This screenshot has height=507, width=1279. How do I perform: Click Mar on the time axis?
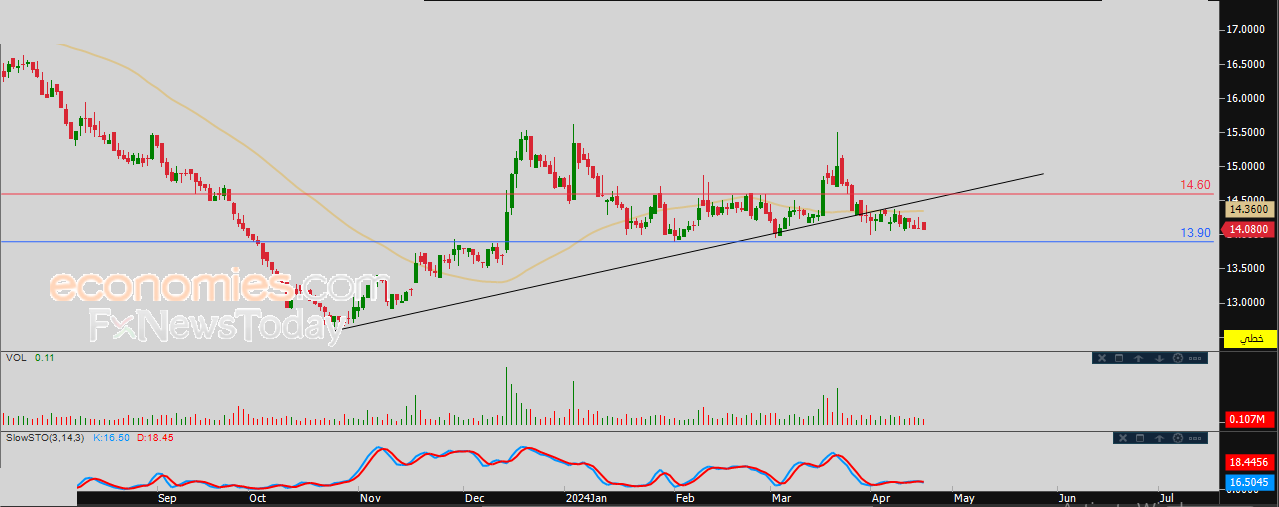(x=782, y=497)
